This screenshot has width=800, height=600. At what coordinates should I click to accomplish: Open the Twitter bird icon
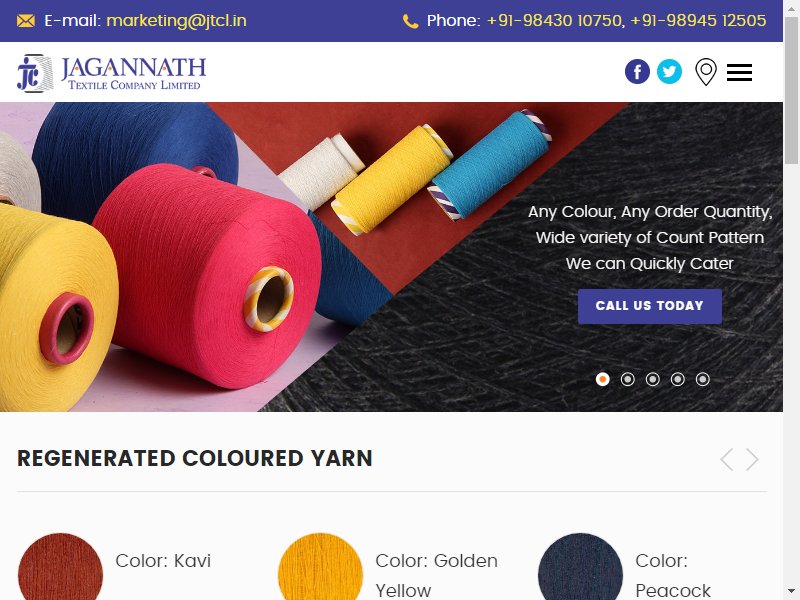(x=669, y=71)
